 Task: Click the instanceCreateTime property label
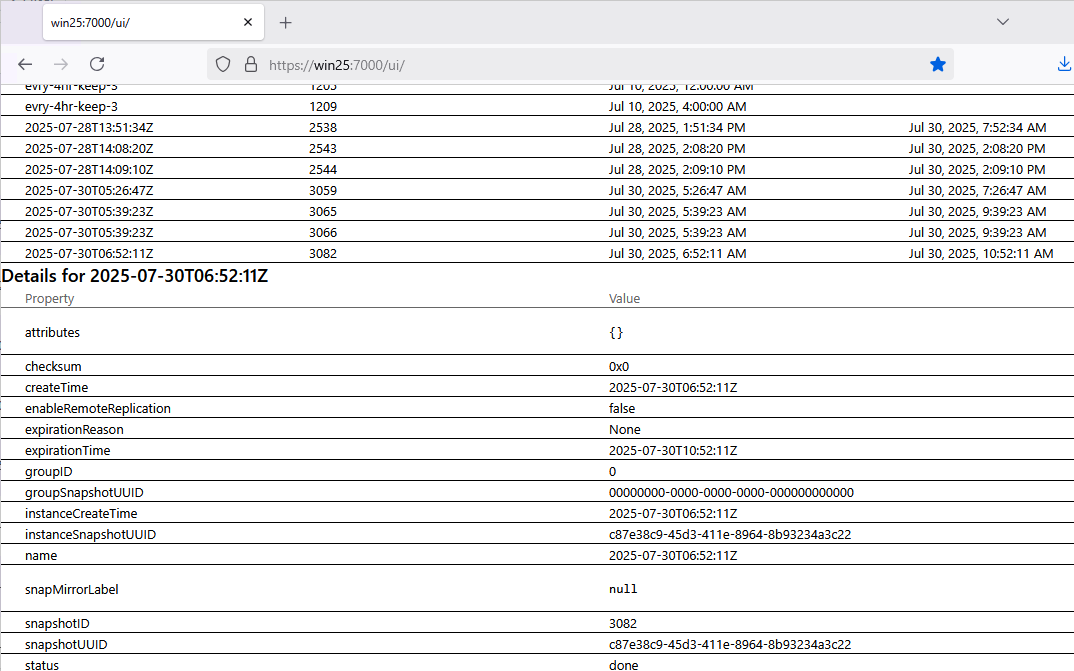pyautogui.click(x=81, y=514)
